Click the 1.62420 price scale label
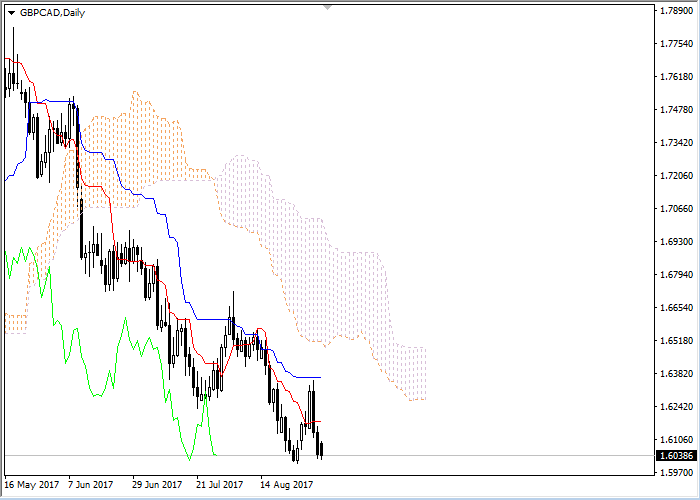 click(677, 407)
